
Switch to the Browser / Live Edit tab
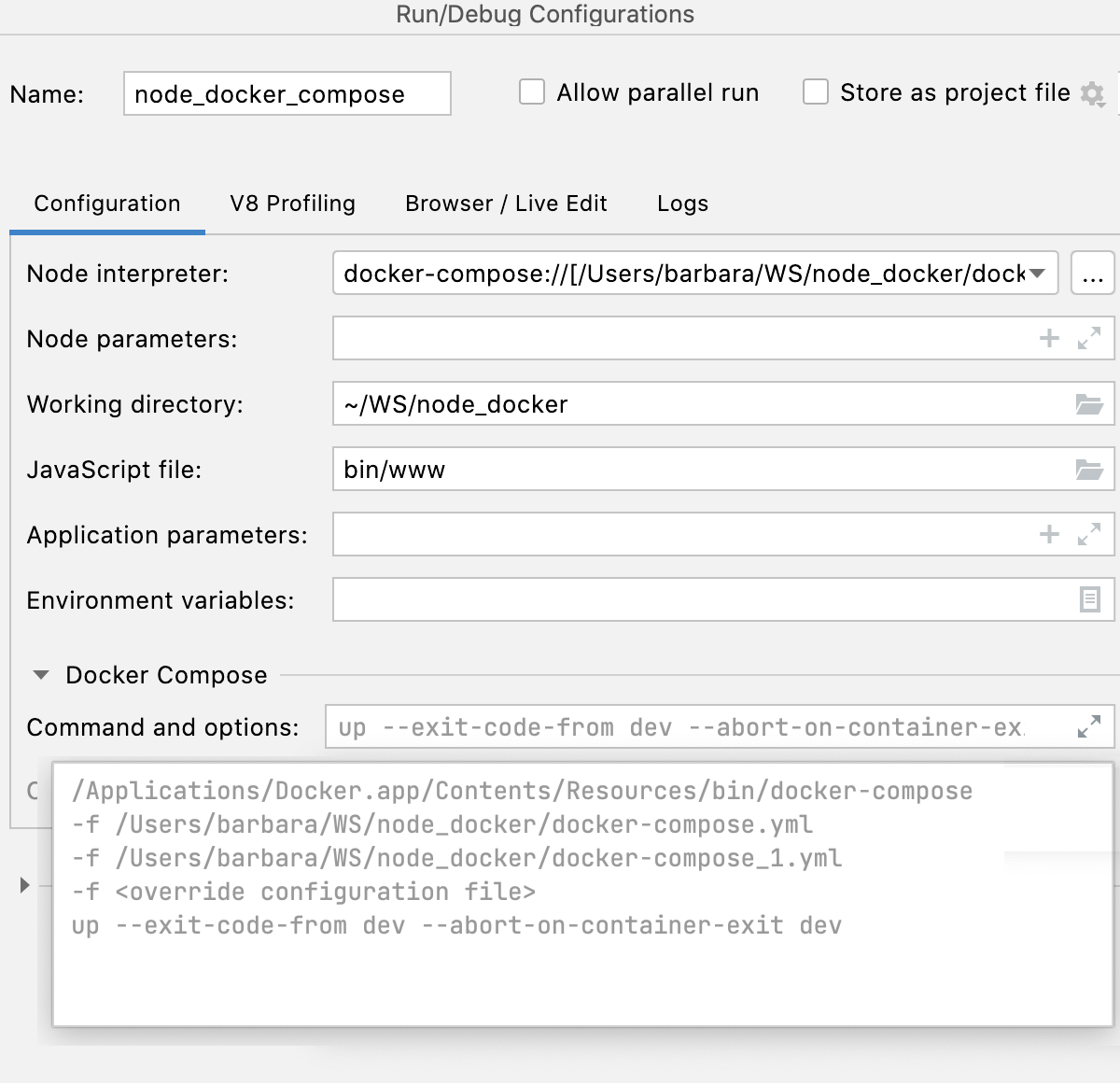(x=505, y=204)
